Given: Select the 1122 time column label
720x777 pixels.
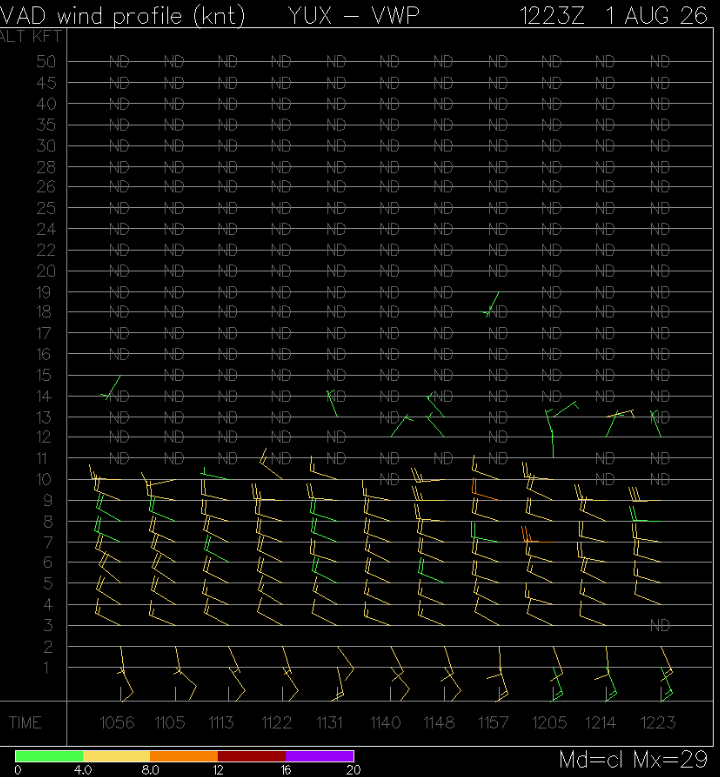Looking at the screenshot, I should (x=277, y=723).
